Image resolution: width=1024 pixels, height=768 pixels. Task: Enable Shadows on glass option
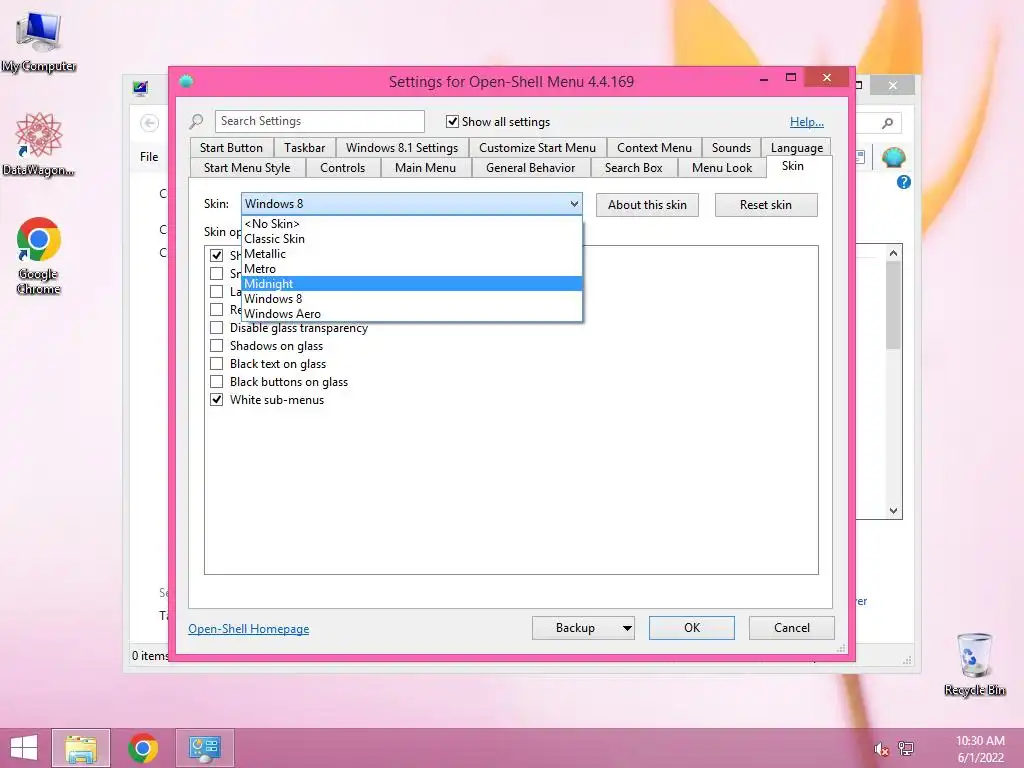pyautogui.click(x=216, y=345)
